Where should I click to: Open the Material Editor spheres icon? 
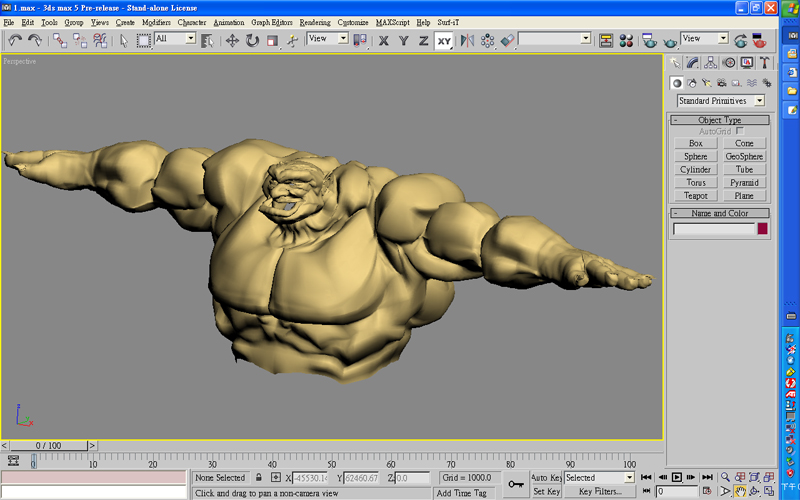[626, 40]
